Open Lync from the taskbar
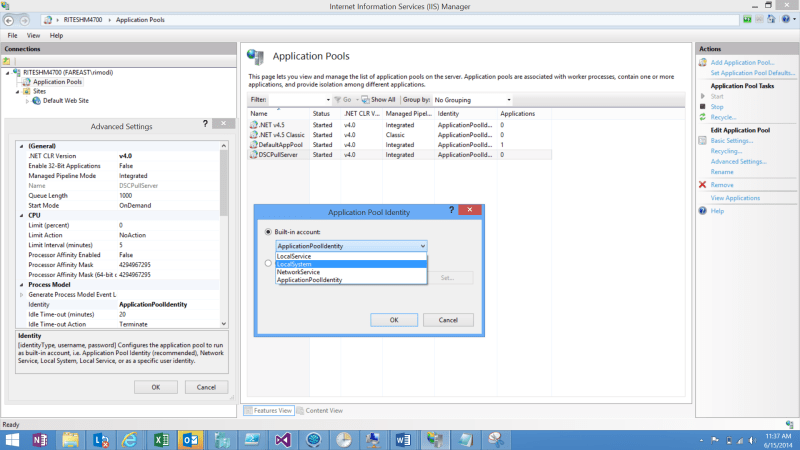 click(x=101, y=440)
